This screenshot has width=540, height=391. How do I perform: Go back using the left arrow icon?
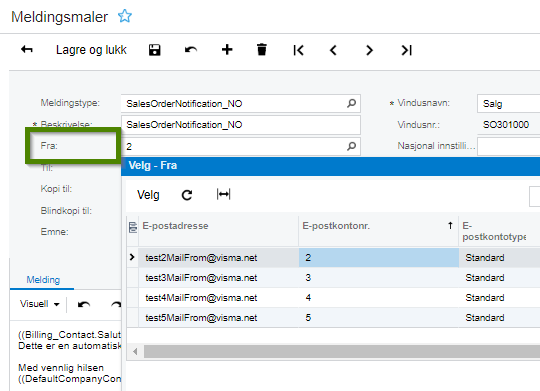(x=27, y=50)
